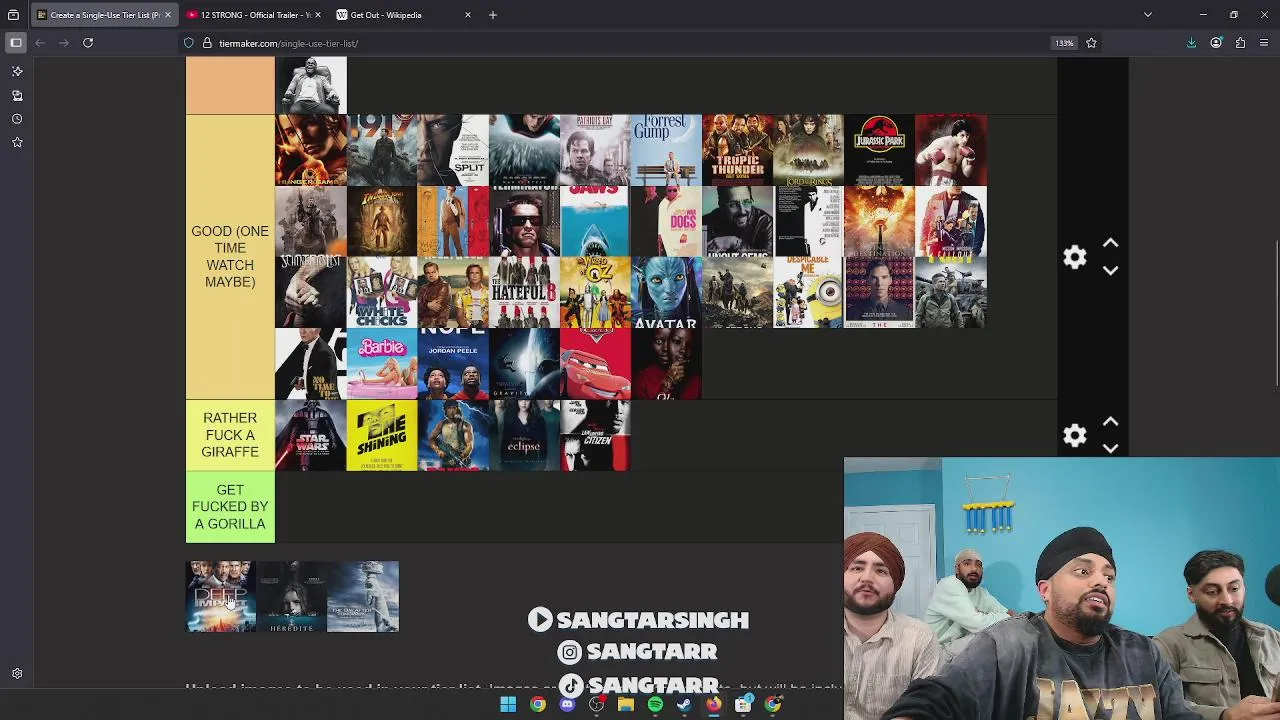The width and height of the screenshot is (1280, 720).
Task: Click the Jurassic Park poster
Action: tap(879, 150)
